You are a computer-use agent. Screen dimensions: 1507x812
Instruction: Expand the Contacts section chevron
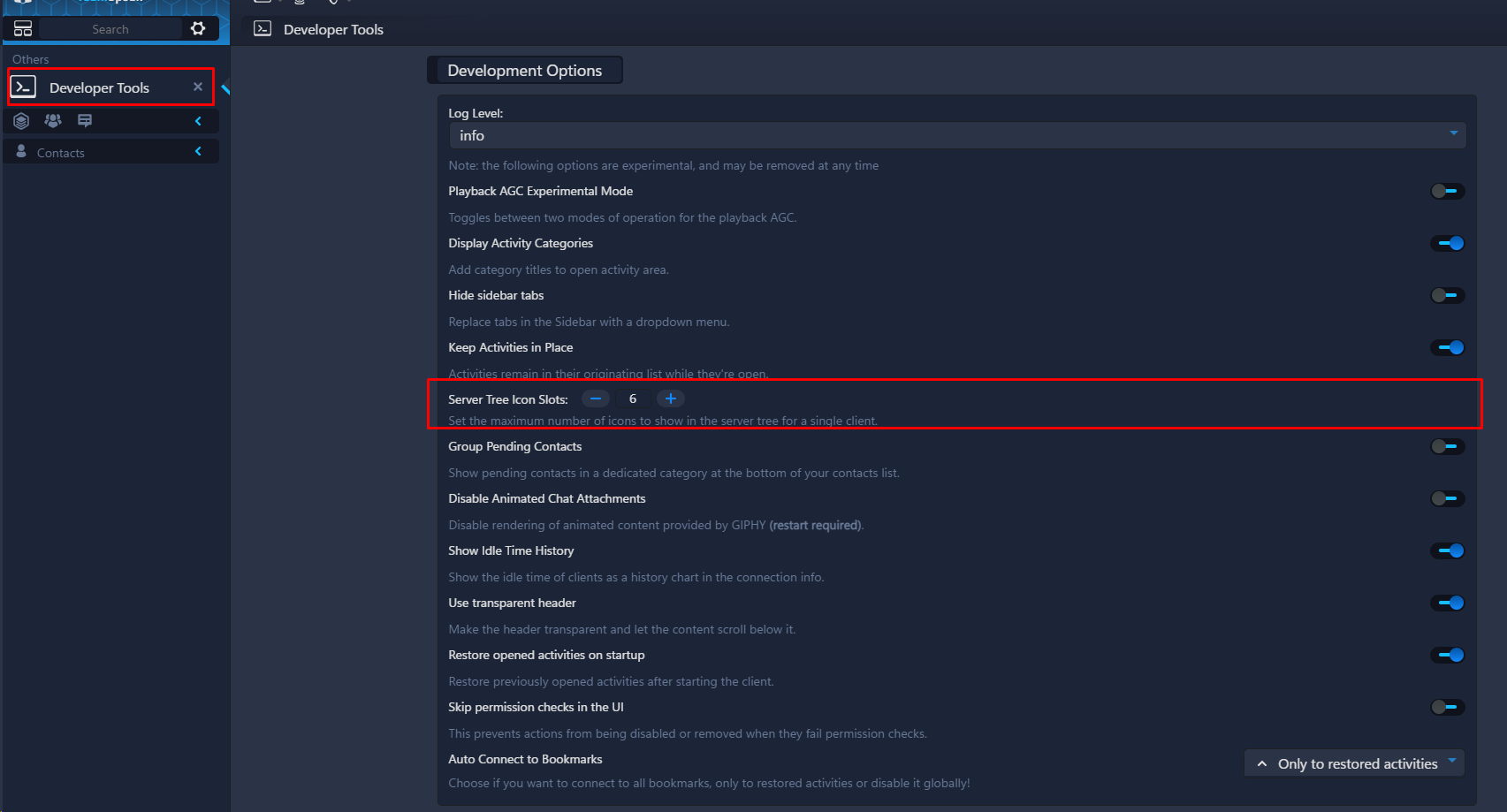pyautogui.click(x=198, y=152)
